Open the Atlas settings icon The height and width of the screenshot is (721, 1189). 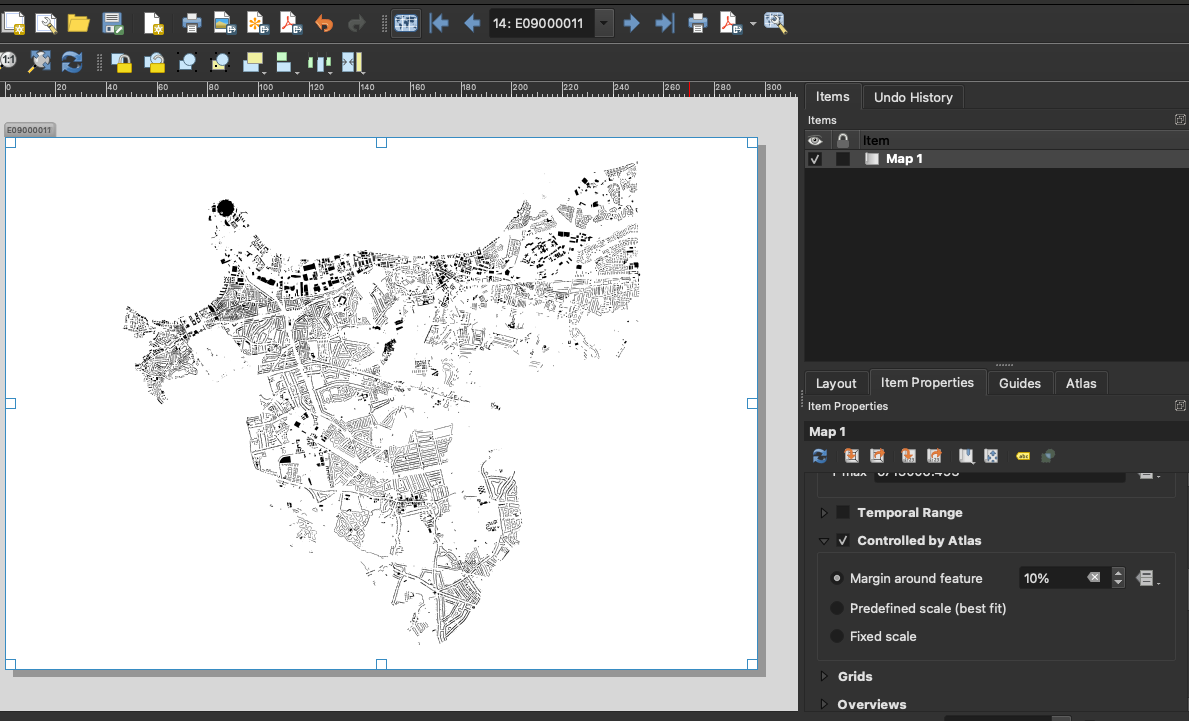coord(775,22)
